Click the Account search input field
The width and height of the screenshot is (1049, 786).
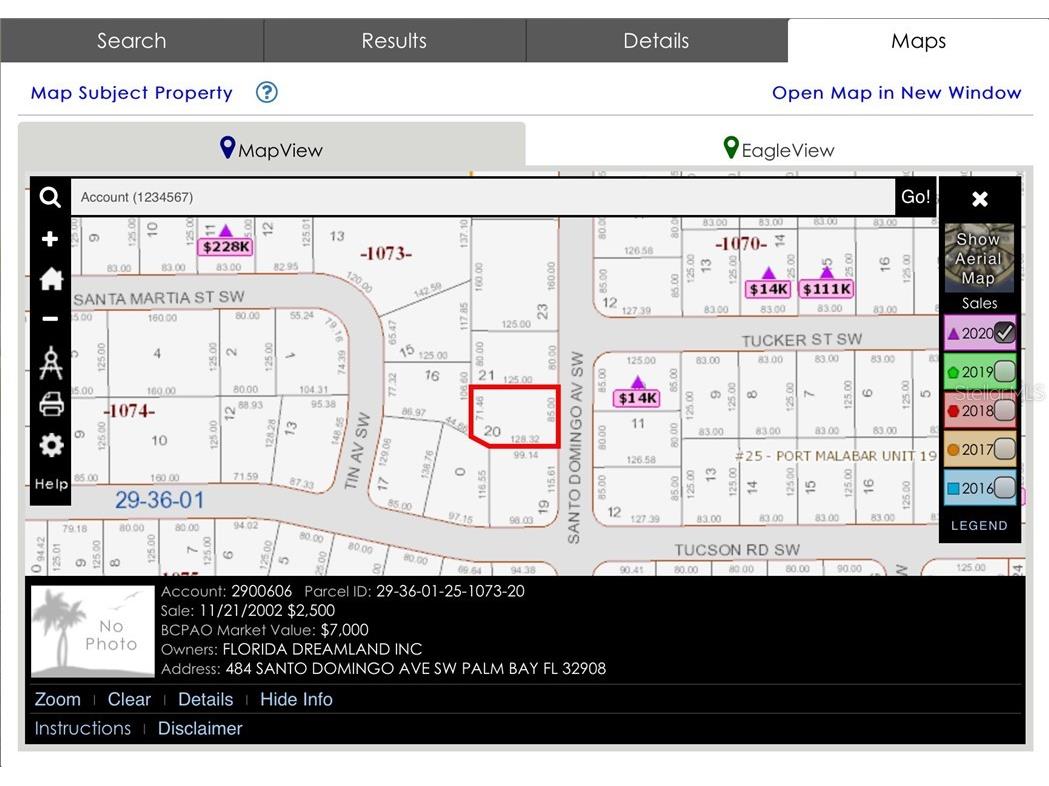tap(482, 197)
